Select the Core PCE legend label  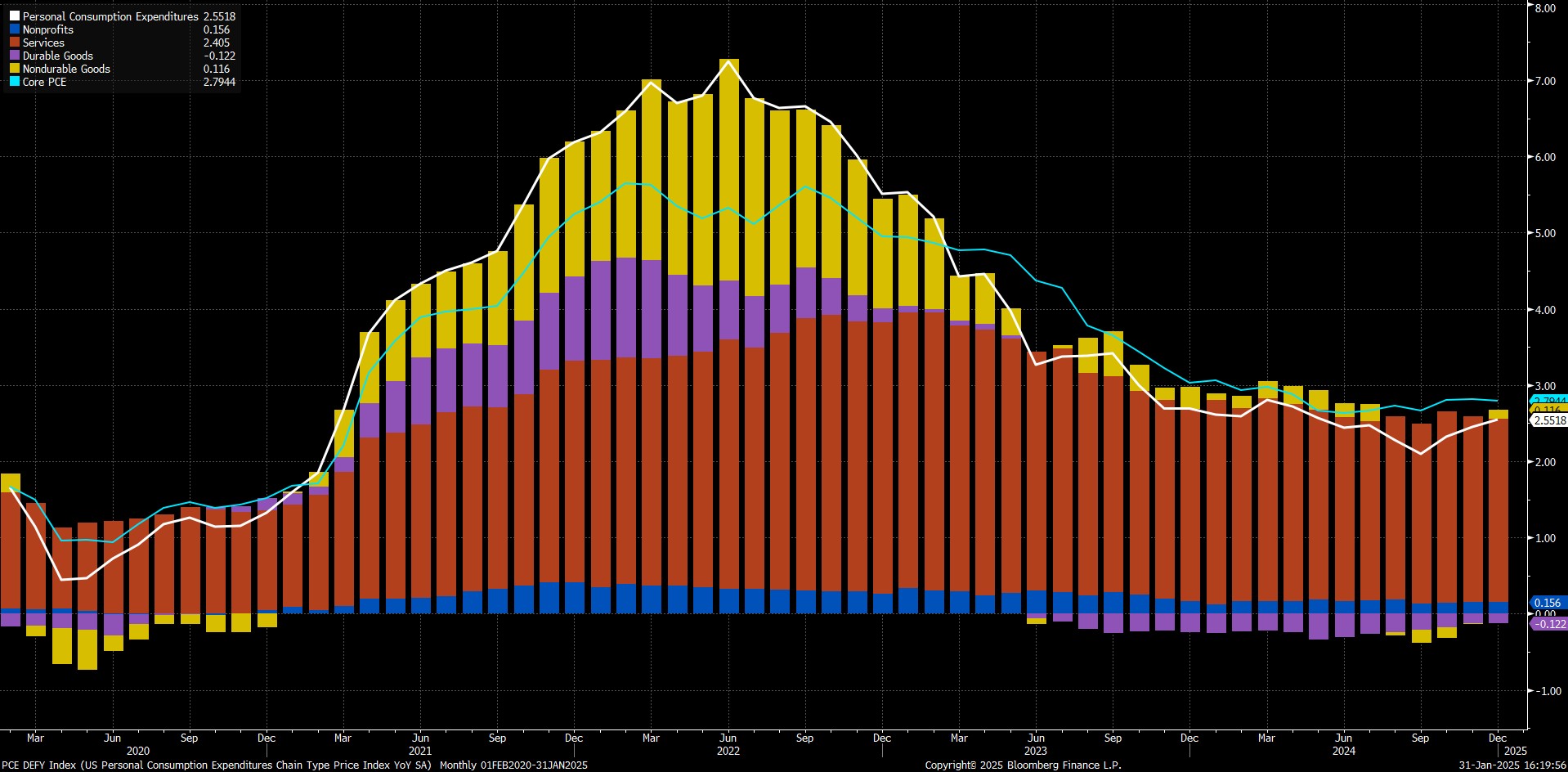click(45, 82)
